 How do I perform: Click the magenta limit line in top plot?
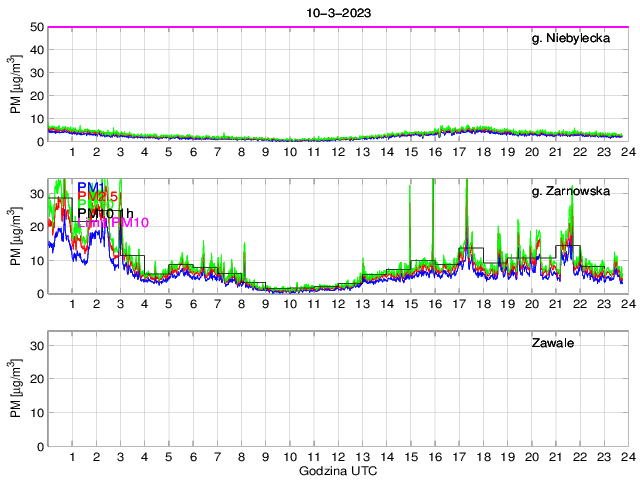coord(336,27)
